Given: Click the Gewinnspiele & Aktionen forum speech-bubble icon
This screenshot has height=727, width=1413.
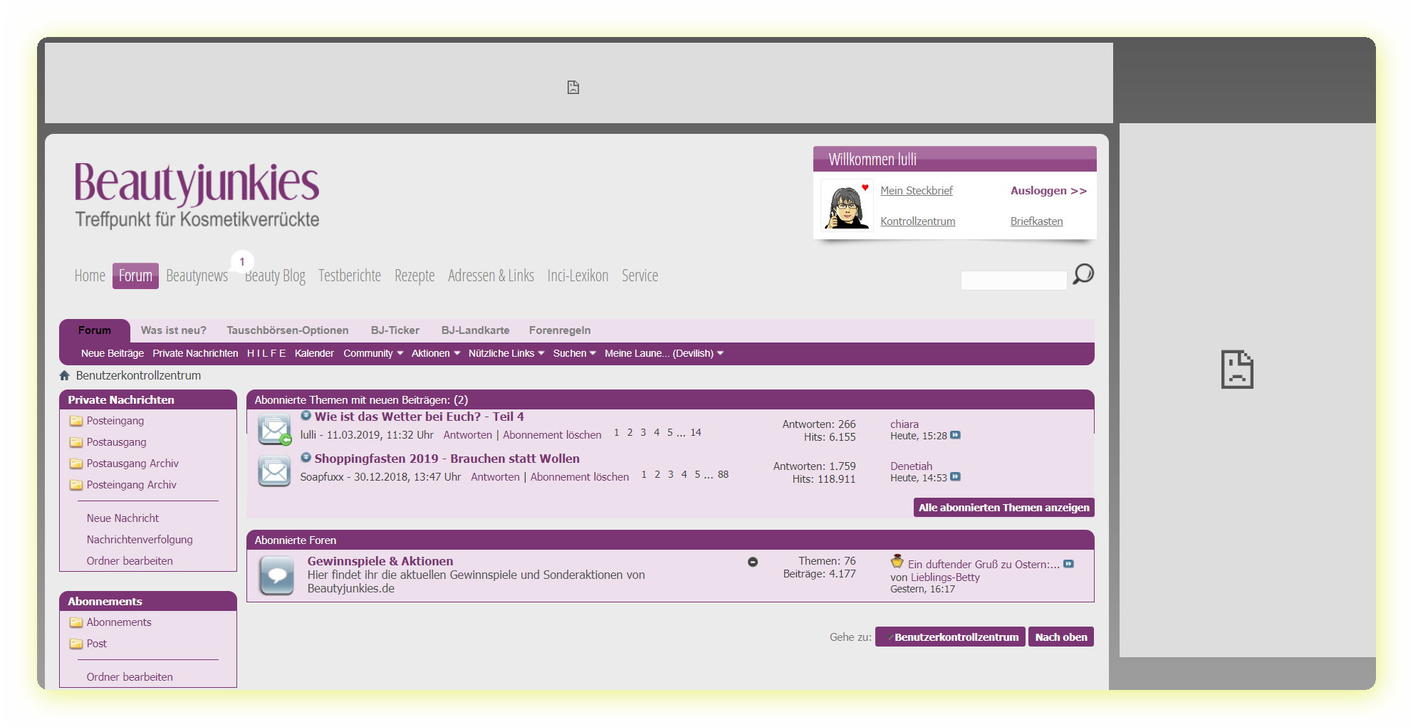Looking at the screenshot, I should (x=276, y=576).
